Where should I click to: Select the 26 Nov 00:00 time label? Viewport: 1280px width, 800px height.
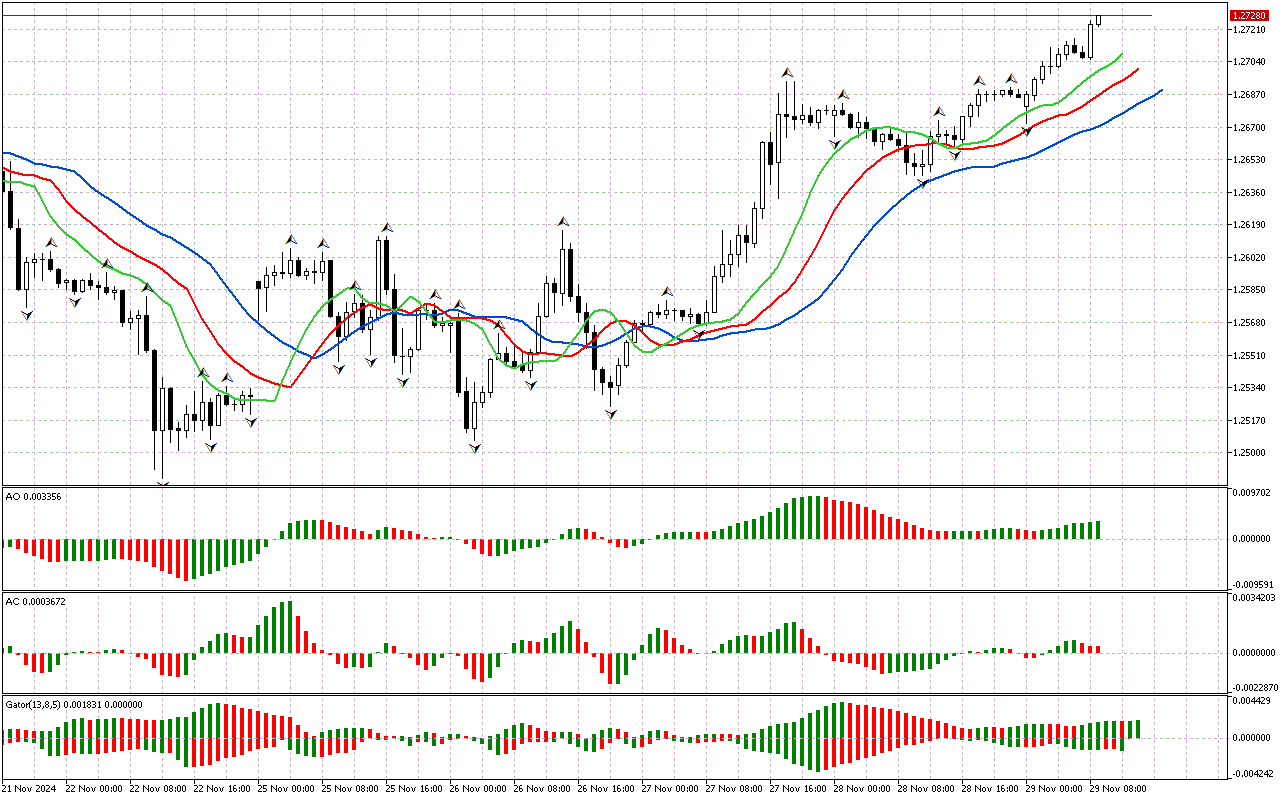(x=478, y=788)
